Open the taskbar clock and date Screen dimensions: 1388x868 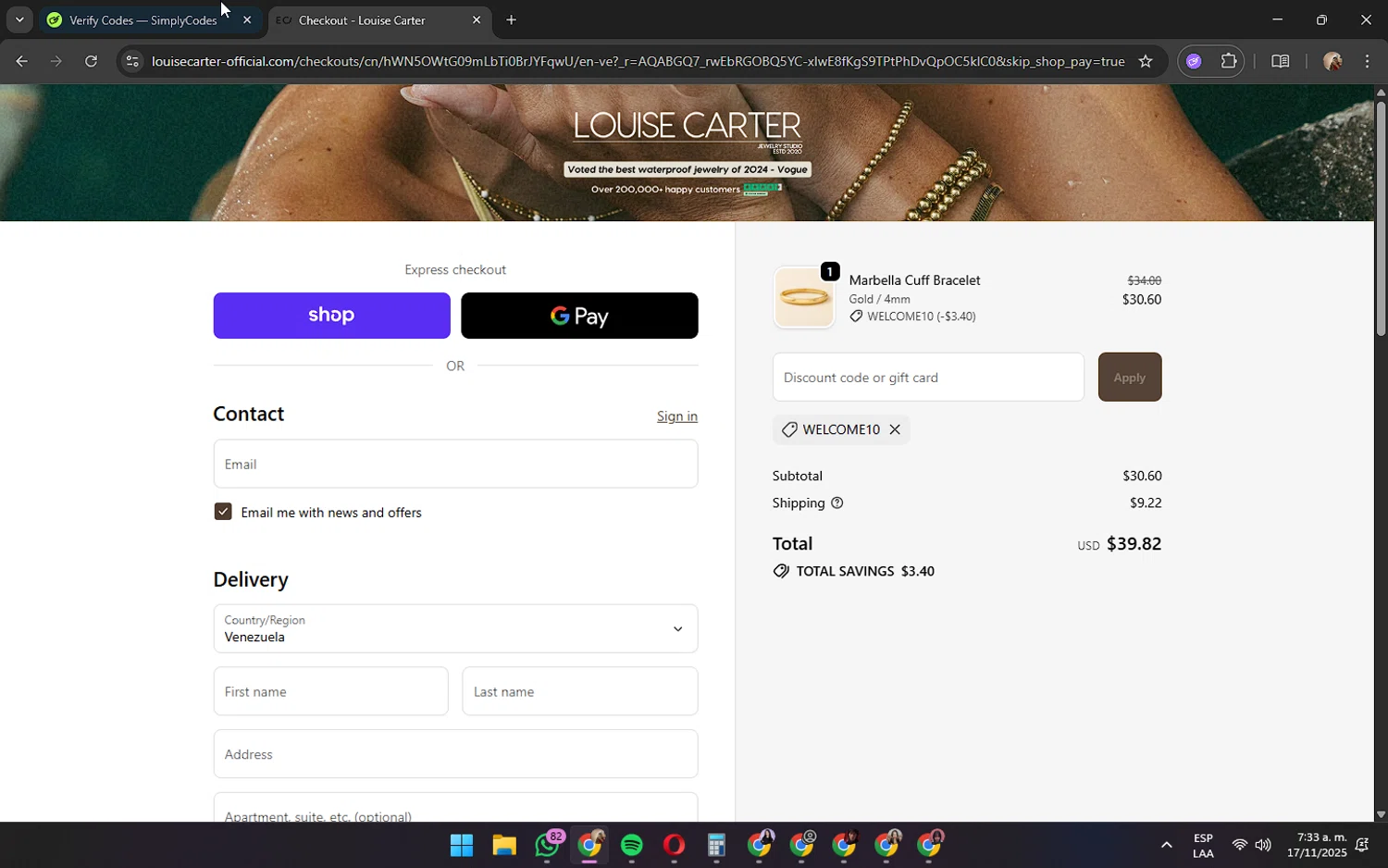pyautogui.click(x=1317, y=845)
